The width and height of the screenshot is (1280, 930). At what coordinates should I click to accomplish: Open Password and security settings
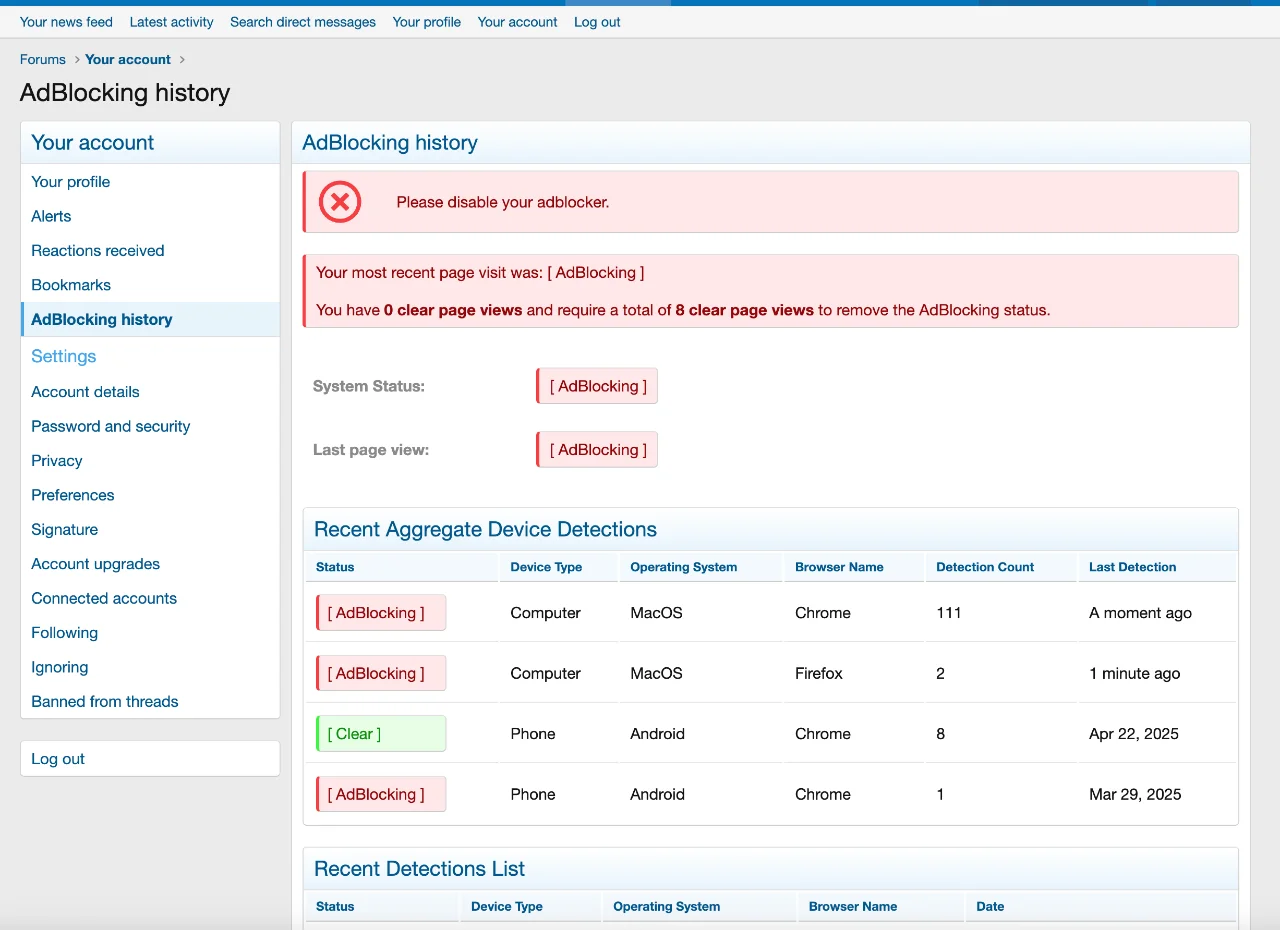tap(110, 426)
